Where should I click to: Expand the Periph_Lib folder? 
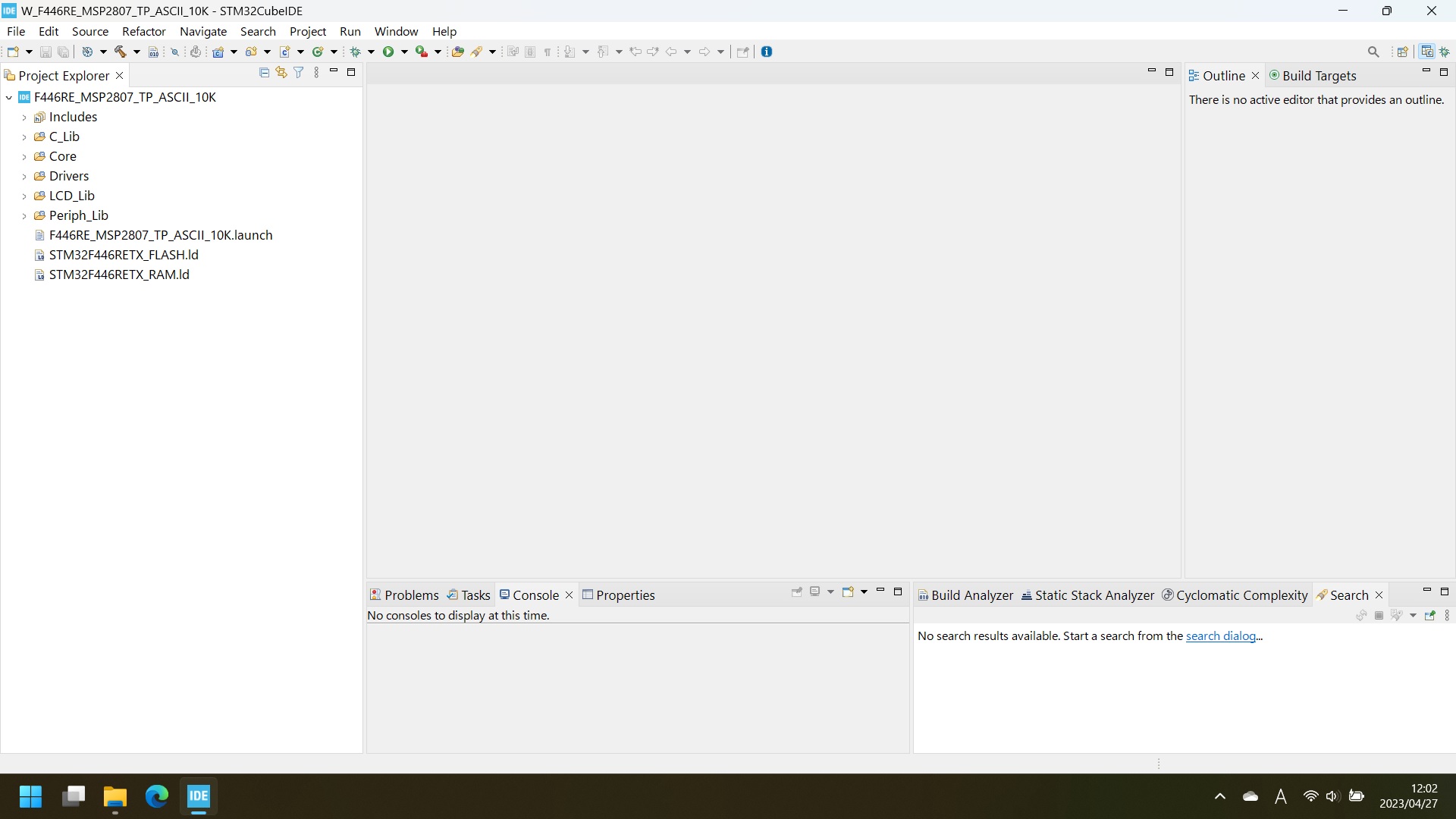(24, 216)
